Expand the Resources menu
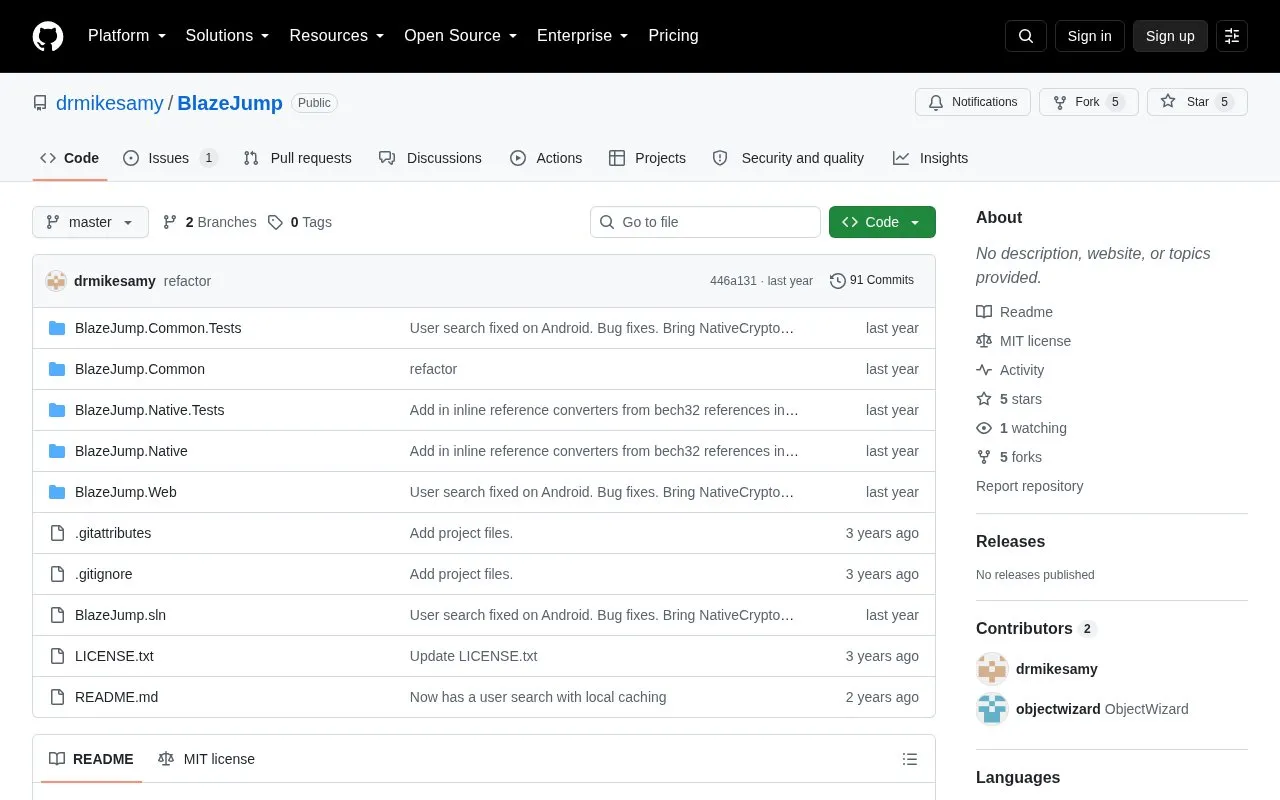 point(337,36)
